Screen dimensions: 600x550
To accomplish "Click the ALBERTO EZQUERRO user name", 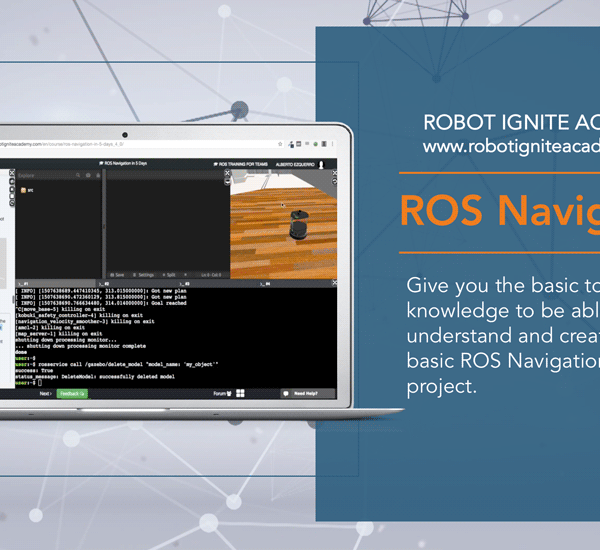I will [x=295, y=165].
